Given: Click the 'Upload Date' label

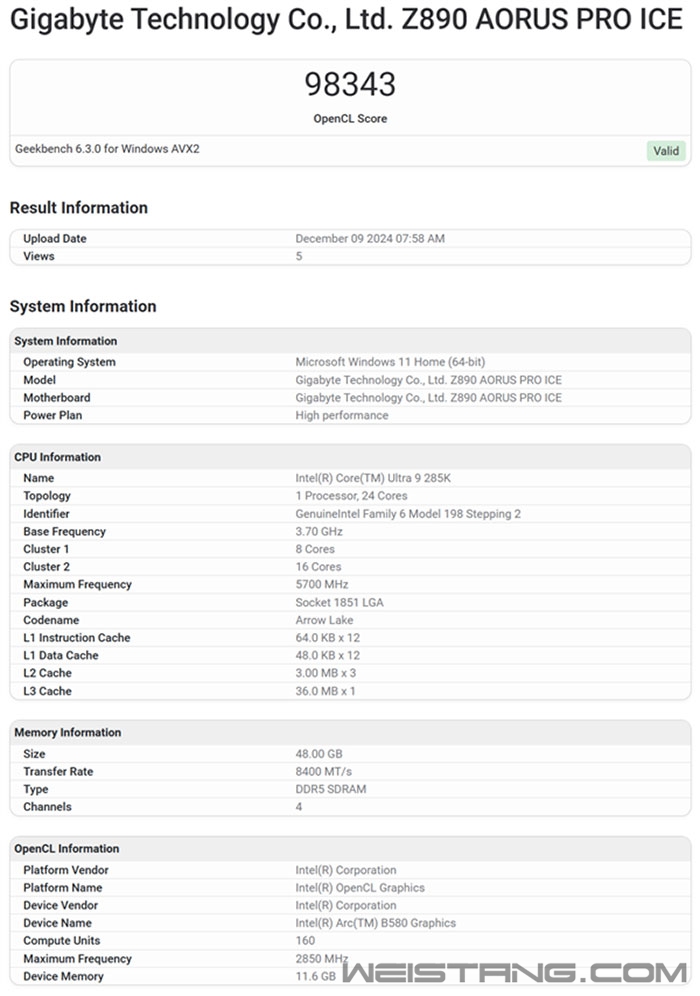Looking at the screenshot, I should click(55, 239).
